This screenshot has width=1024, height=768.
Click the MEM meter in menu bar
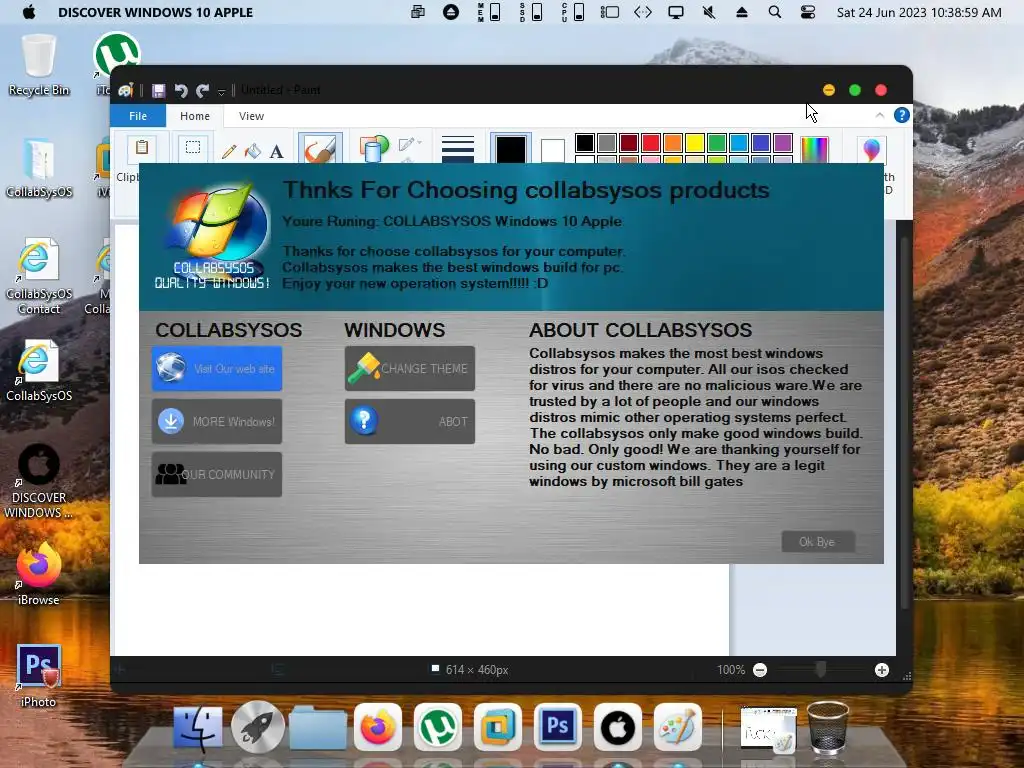[x=489, y=12]
